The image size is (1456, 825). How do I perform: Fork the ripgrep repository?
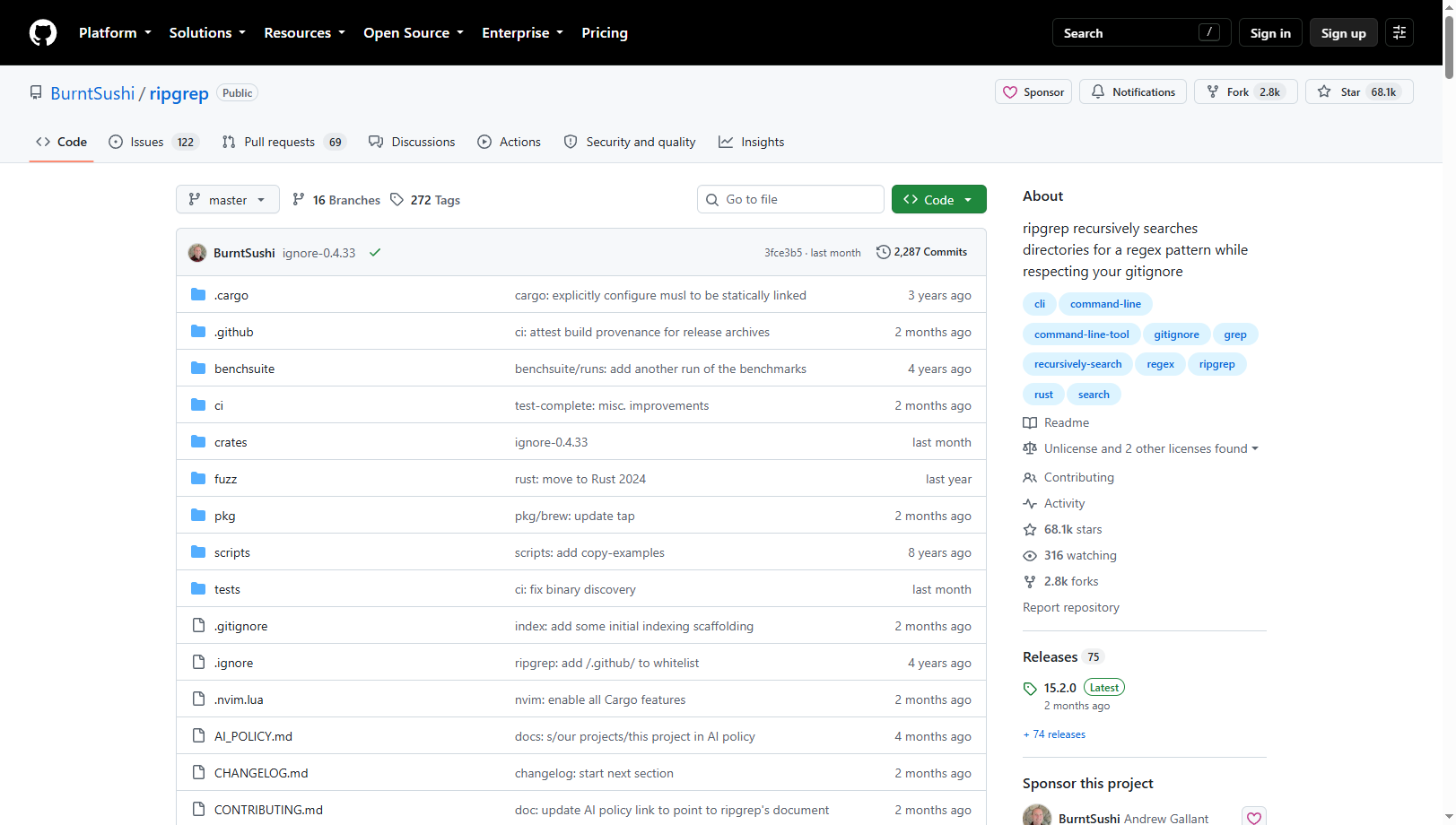coord(1245,92)
